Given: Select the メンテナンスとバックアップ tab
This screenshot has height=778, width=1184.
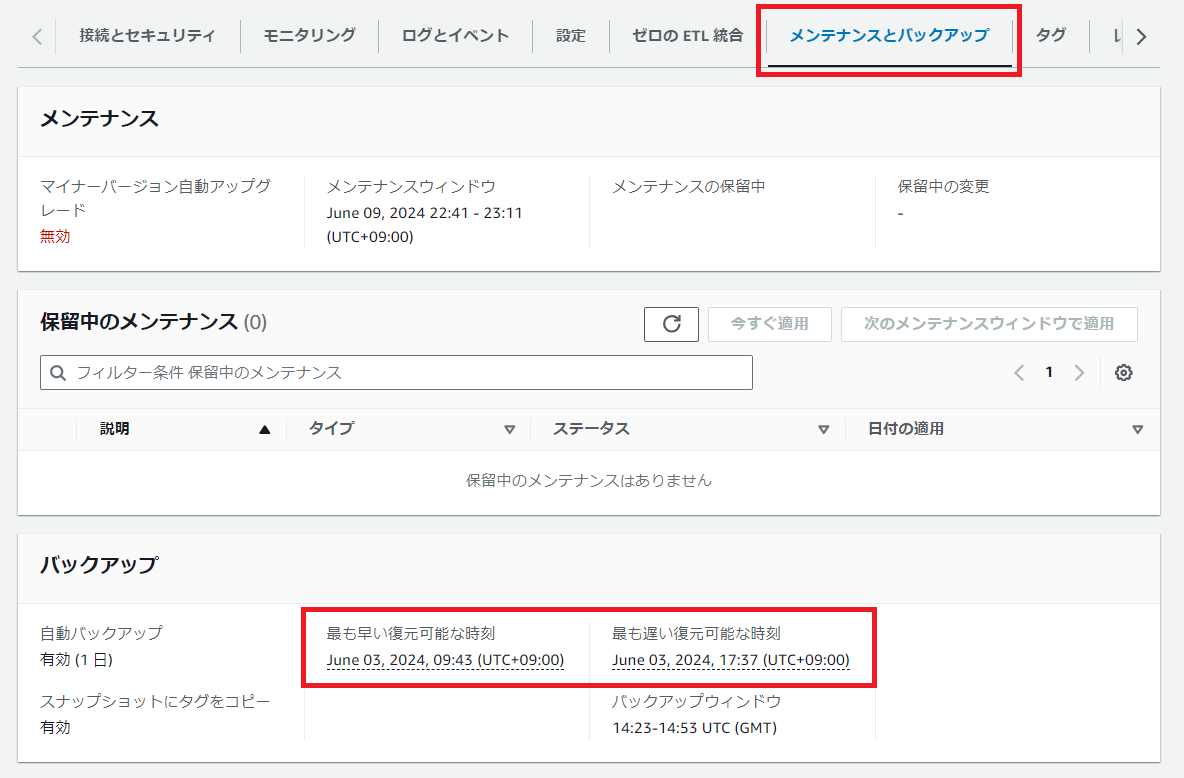Looking at the screenshot, I should [890, 36].
